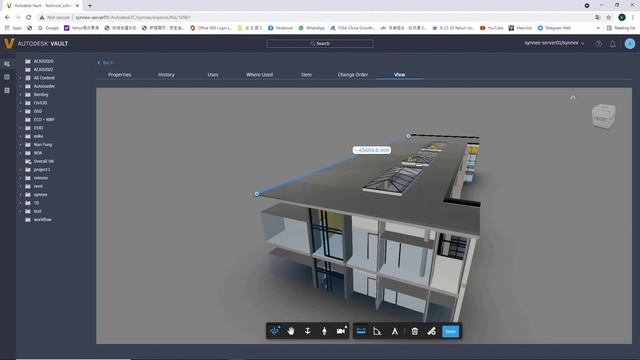
Task: Select the Angle measure tool
Action: 377,331
